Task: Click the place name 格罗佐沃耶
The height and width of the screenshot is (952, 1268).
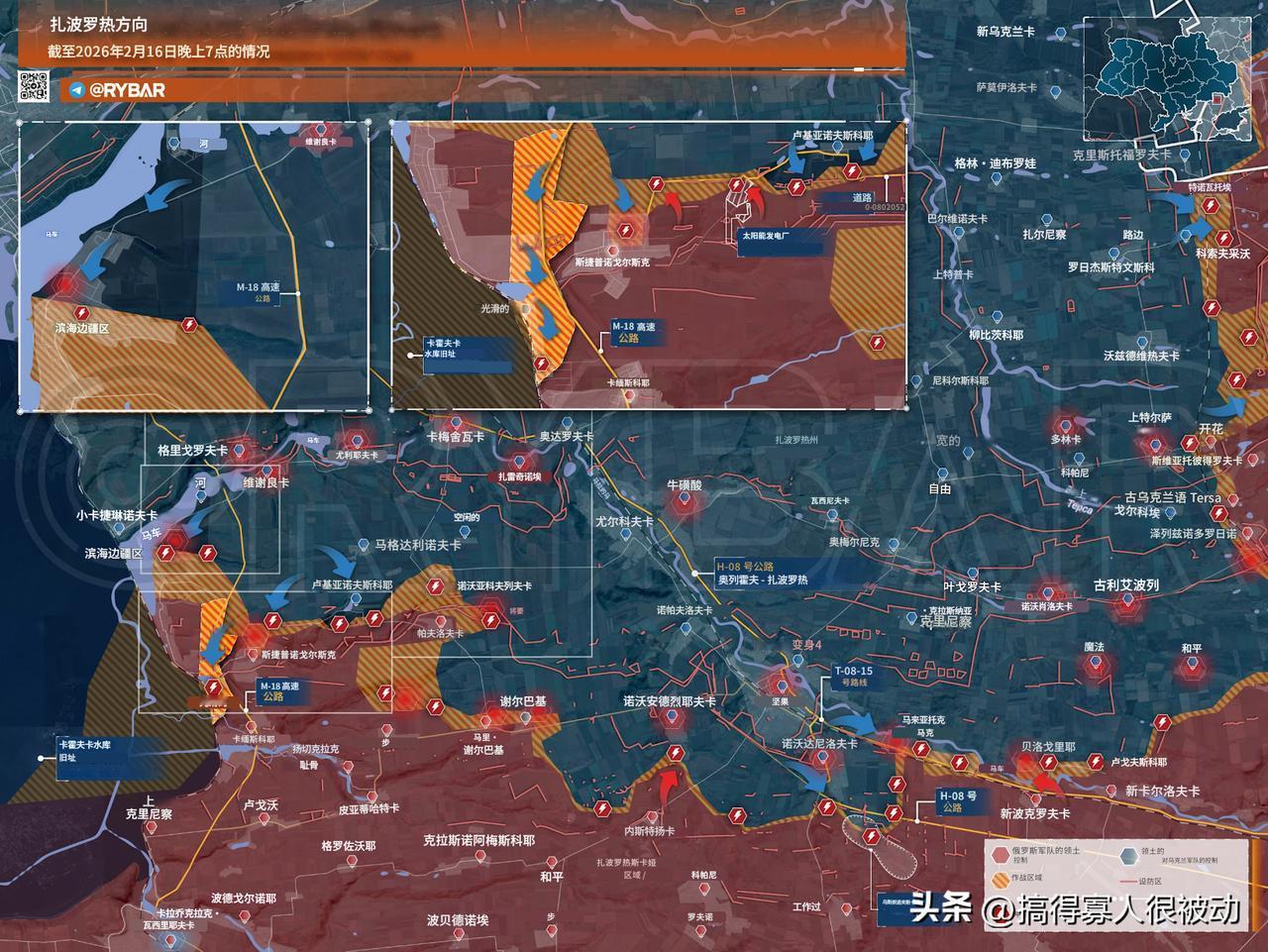Action: click(349, 846)
